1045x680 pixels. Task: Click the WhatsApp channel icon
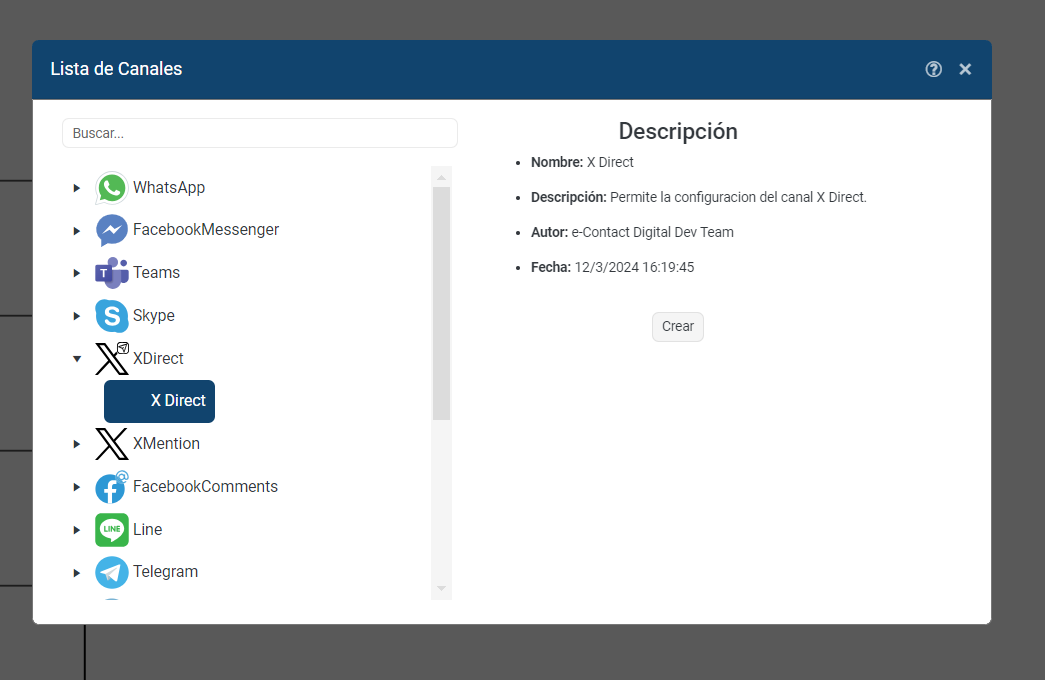(x=112, y=188)
